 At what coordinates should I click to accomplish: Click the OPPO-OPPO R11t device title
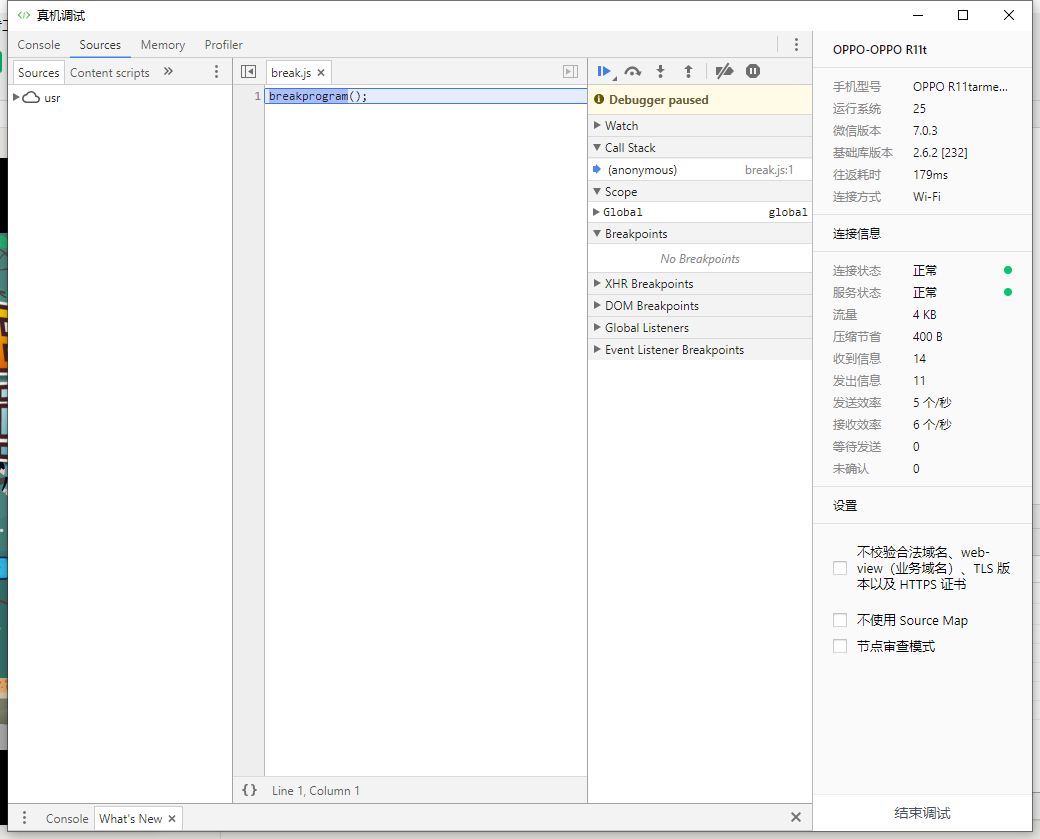[x=879, y=50]
